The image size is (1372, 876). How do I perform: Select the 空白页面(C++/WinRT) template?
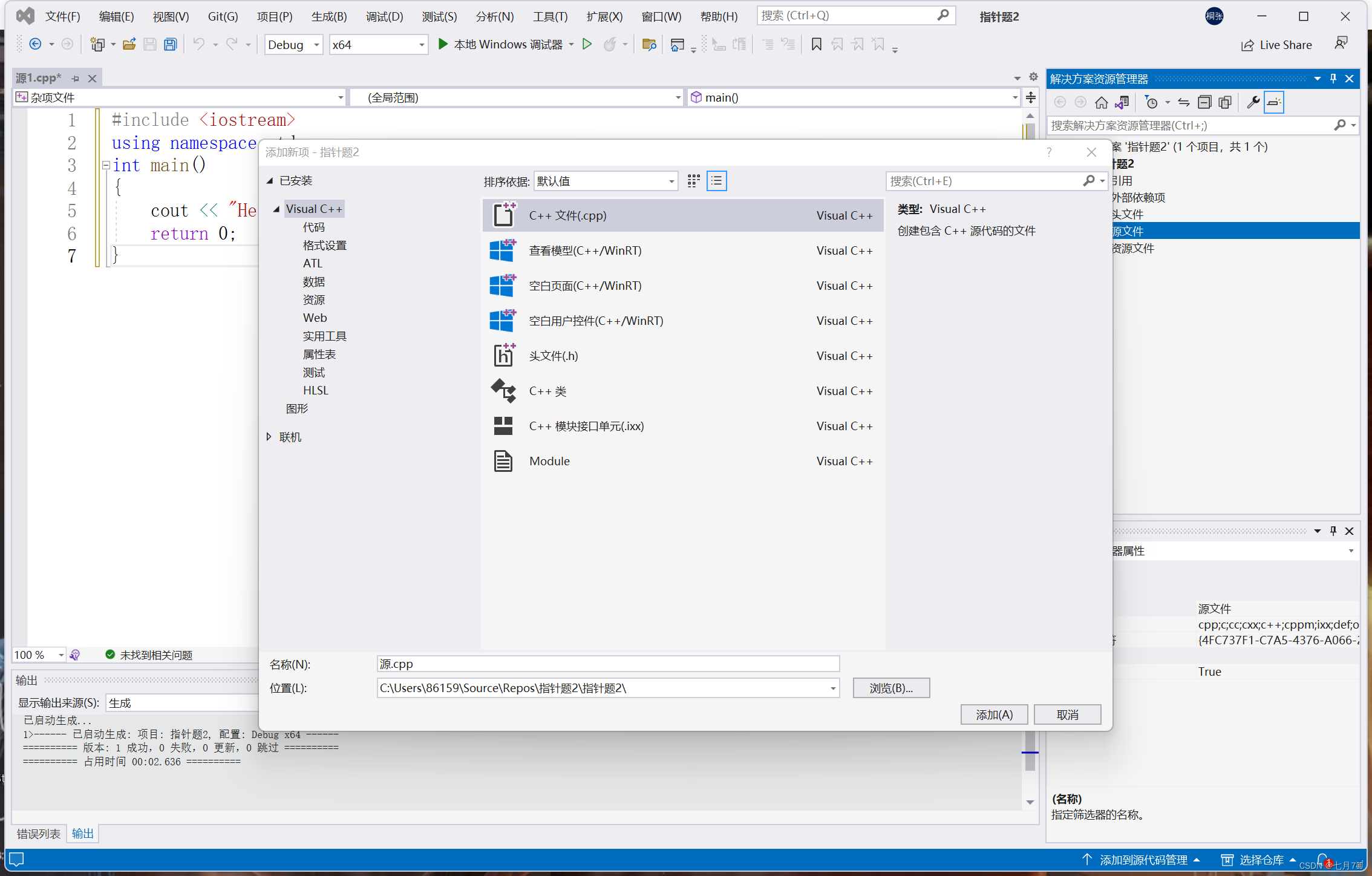683,286
